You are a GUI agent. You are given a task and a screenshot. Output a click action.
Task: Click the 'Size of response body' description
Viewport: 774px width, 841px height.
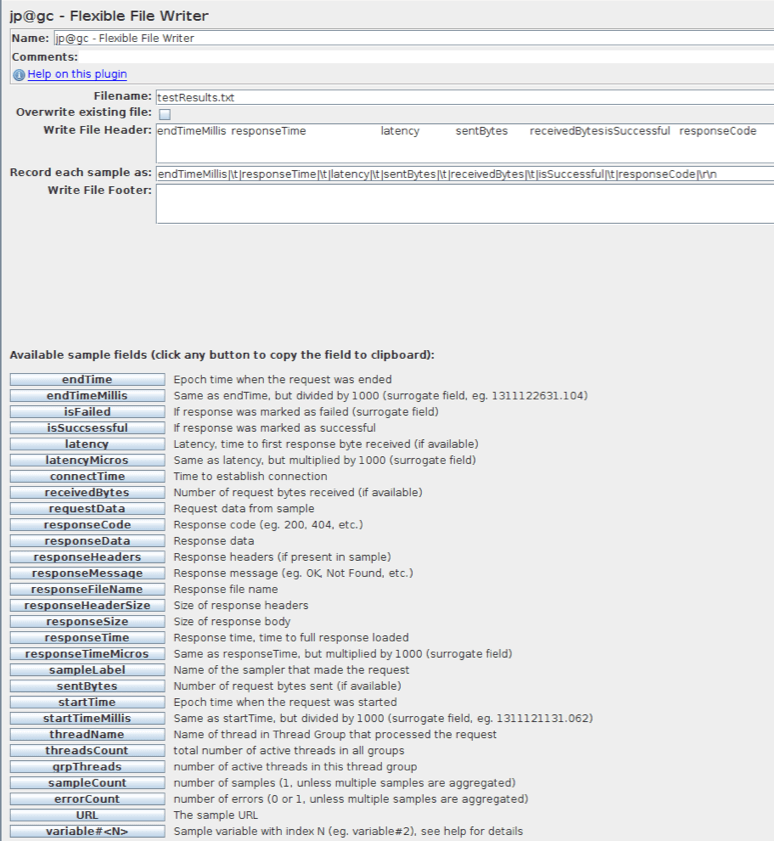[232, 622]
